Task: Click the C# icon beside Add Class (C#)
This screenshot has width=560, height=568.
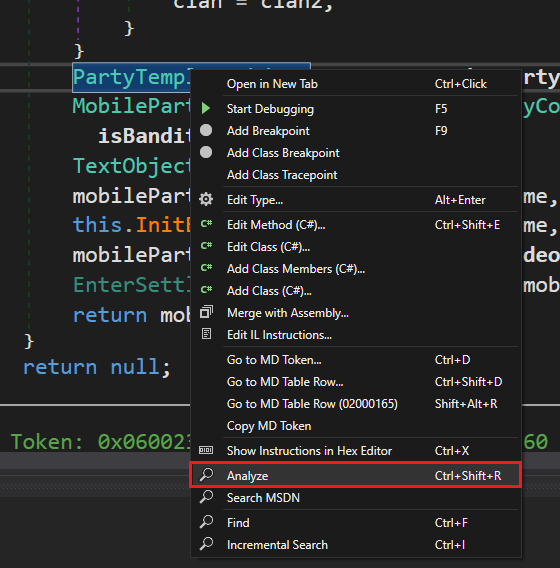Action: [206, 289]
